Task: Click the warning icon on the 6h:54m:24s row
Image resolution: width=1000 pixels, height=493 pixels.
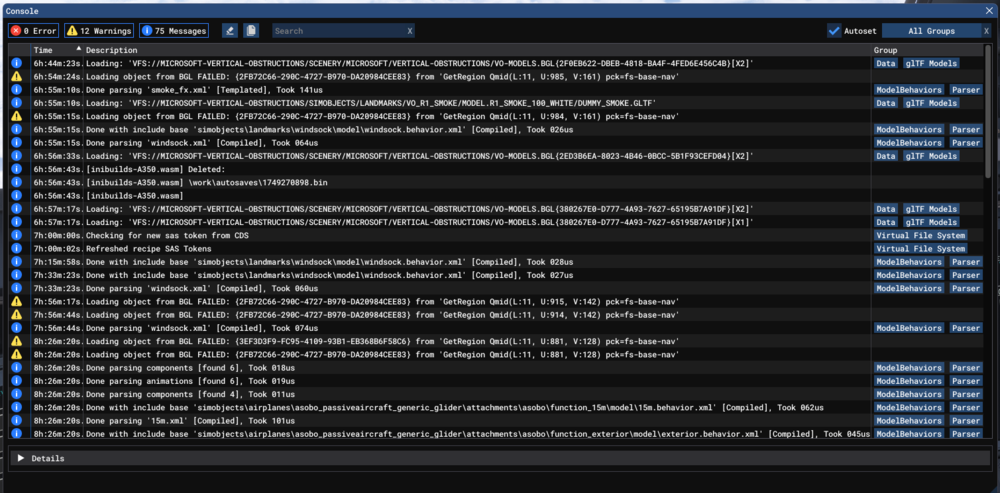Action: pyautogui.click(x=16, y=76)
